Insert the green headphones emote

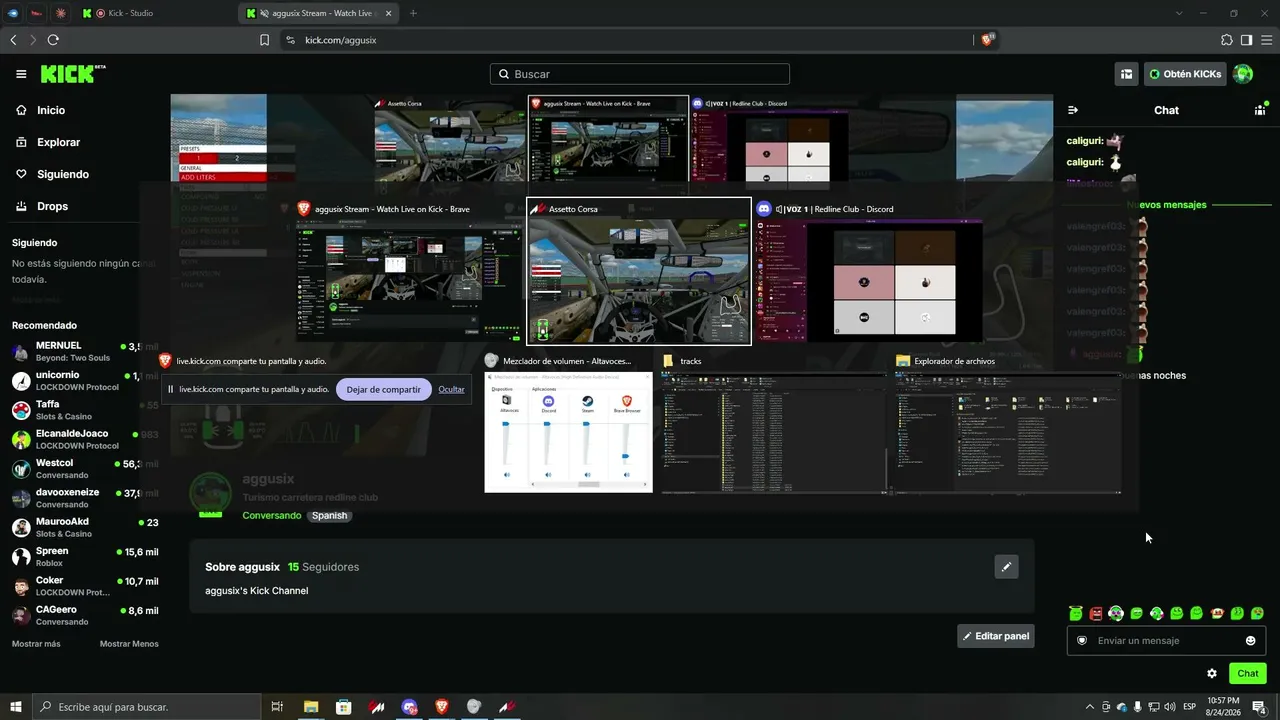[x=1116, y=613]
